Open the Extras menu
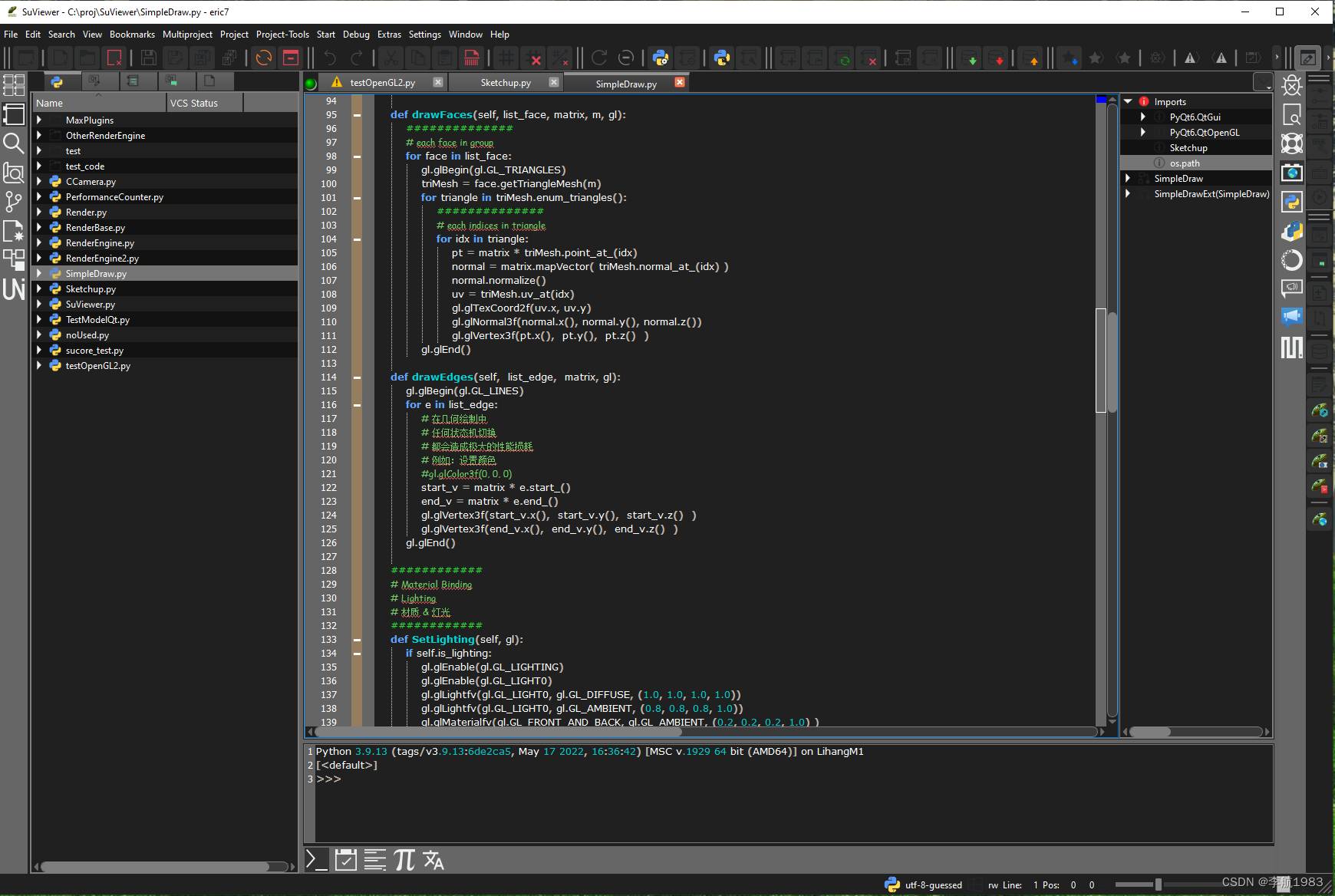This screenshot has height=896, width=1335. [x=389, y=35]
